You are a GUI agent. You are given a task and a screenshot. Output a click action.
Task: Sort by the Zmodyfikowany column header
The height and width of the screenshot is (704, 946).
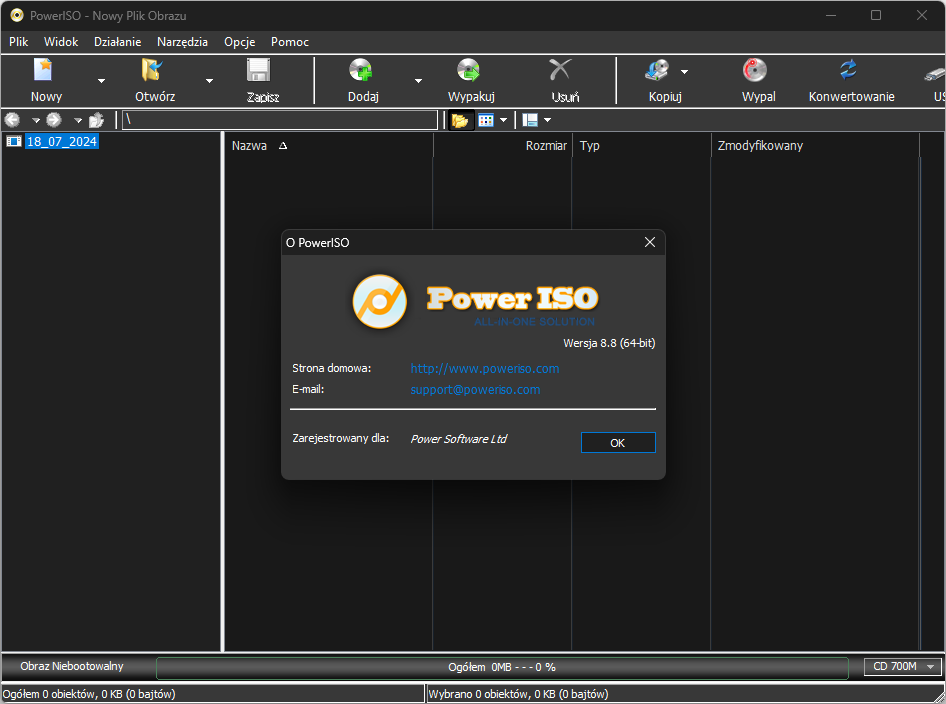[x=815, y=145]
